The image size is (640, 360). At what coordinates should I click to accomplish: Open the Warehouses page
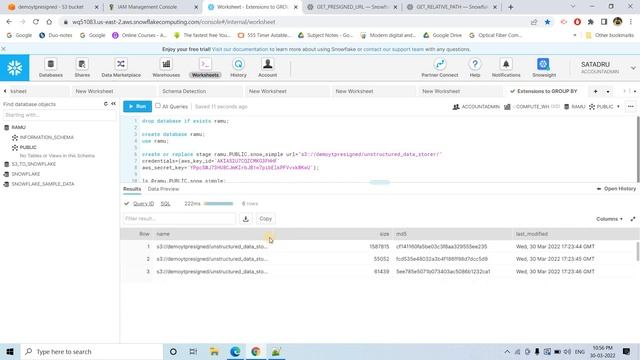coord(166,68)
